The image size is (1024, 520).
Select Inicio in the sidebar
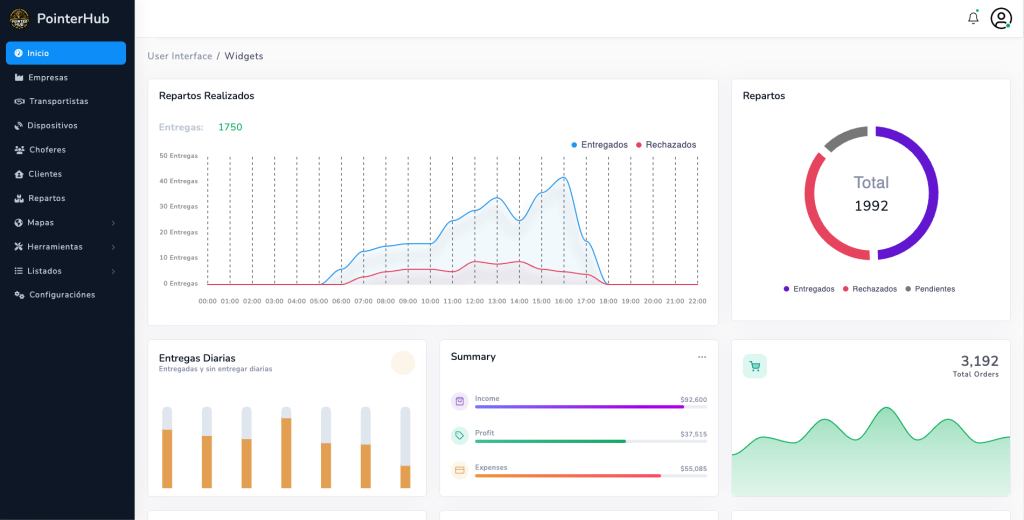66,53
